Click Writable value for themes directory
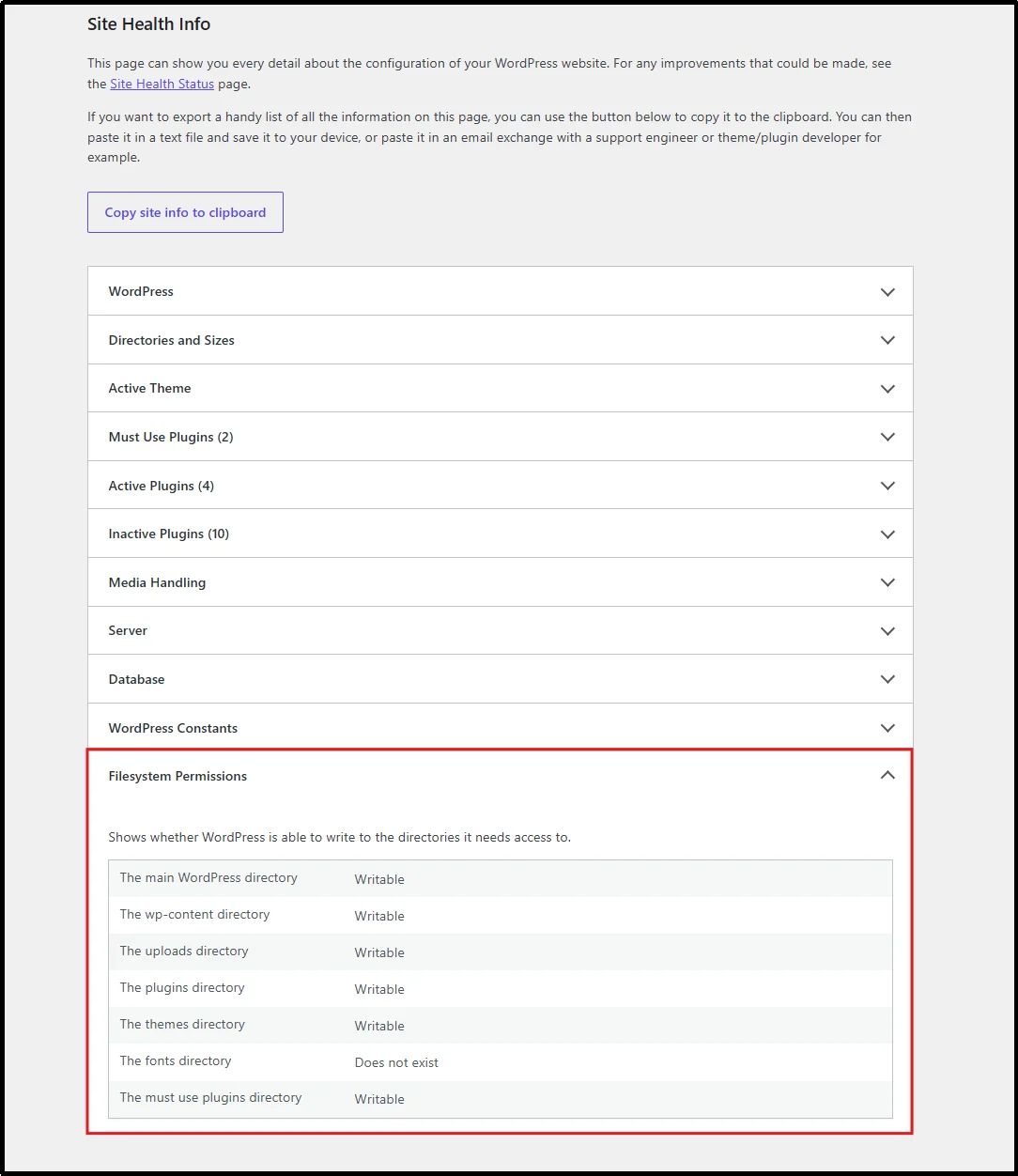This screenshot has width=1018, height=1176. point(379,1026)
